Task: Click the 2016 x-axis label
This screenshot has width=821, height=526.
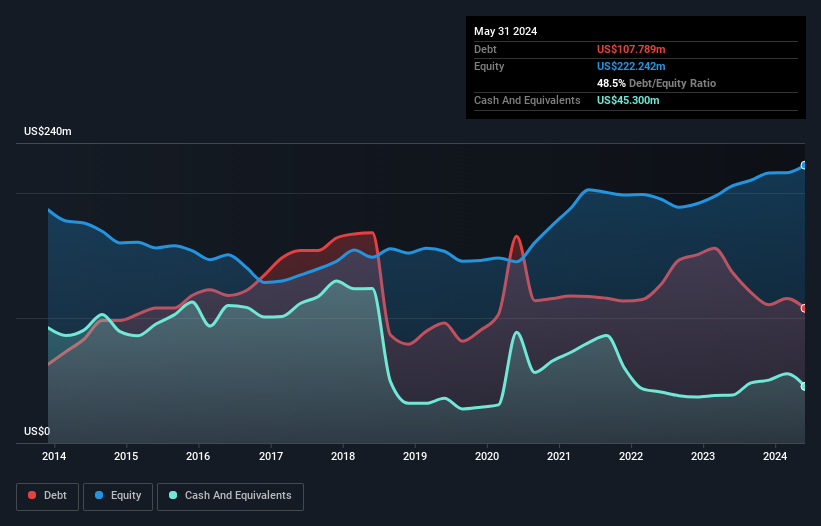Action: 198,456
